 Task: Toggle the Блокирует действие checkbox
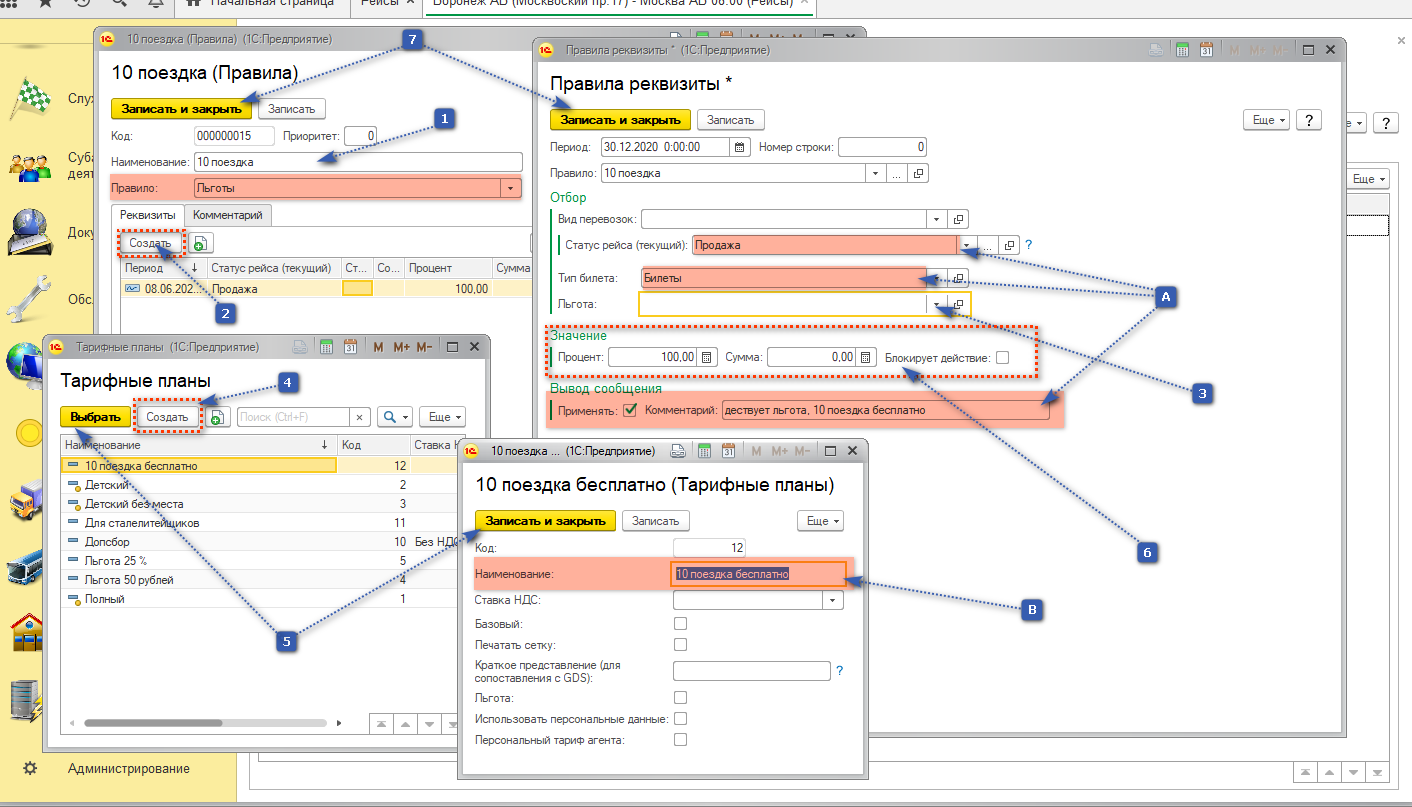[1002, 357]
